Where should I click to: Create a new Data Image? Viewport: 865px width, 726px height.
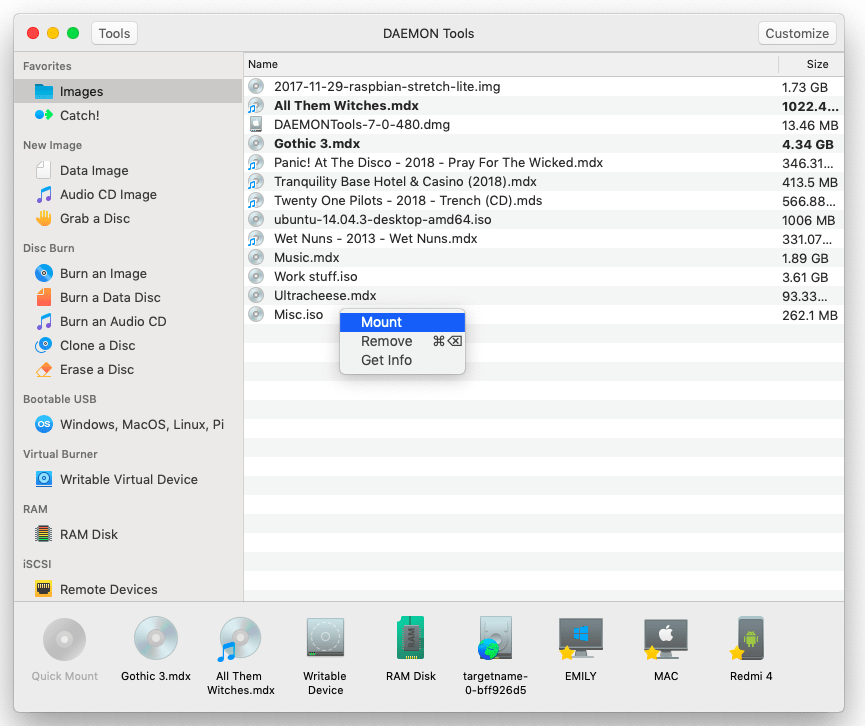[x=94, y=170]
